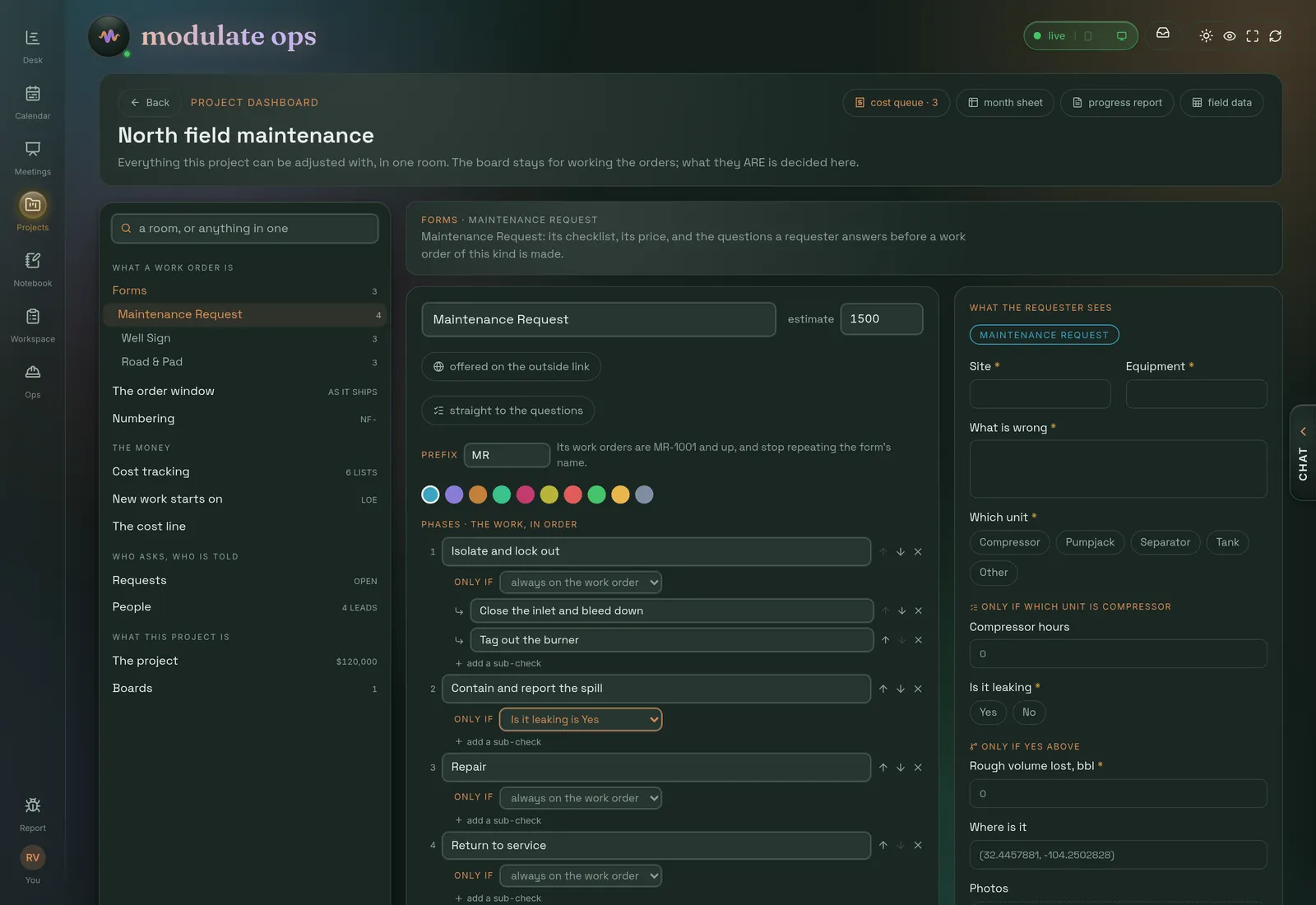
Task: Toggle offered on the outside link
Action: 511,367
